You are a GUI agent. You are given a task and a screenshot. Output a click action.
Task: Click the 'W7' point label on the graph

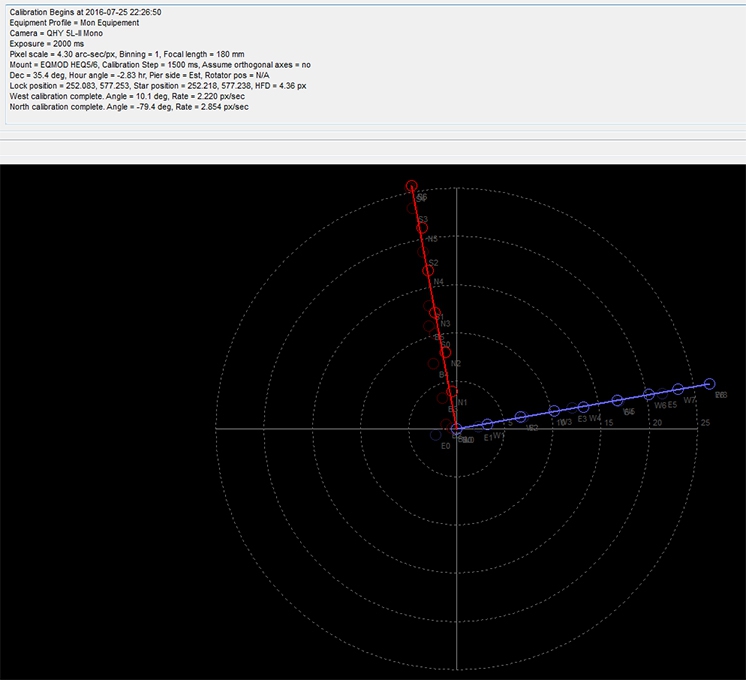click(x=689, y=400)
